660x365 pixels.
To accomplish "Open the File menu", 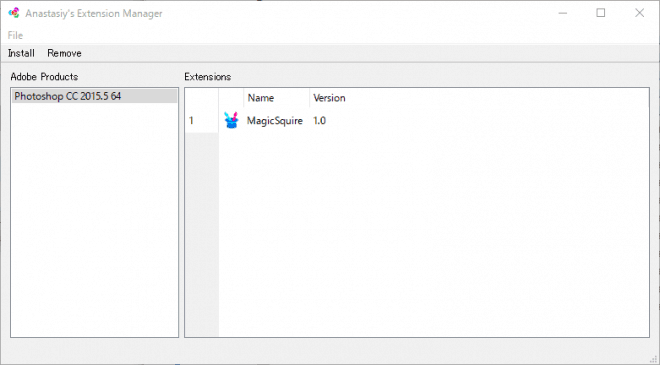I will coord(15,35).
